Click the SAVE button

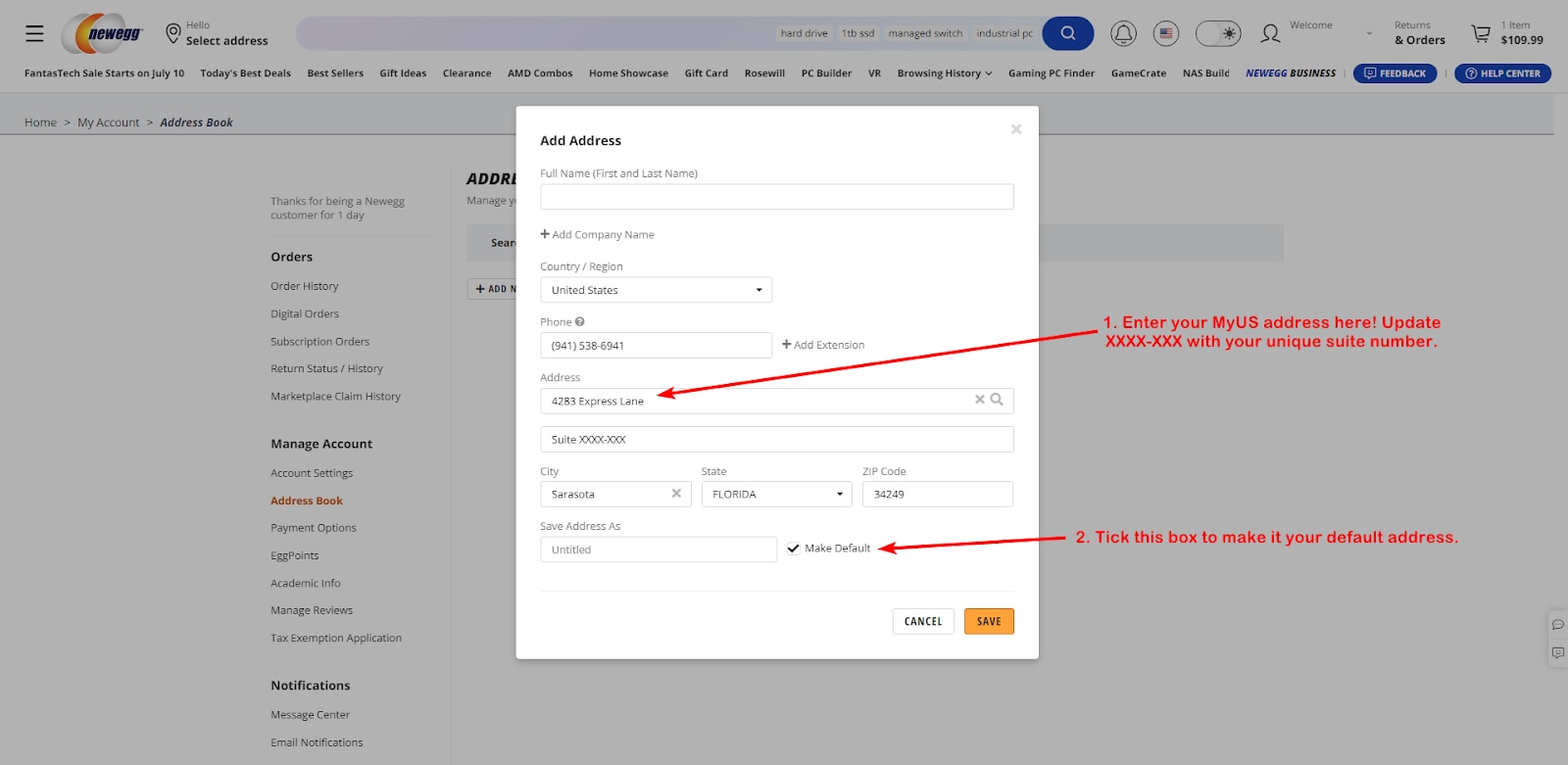coord(989,622)
